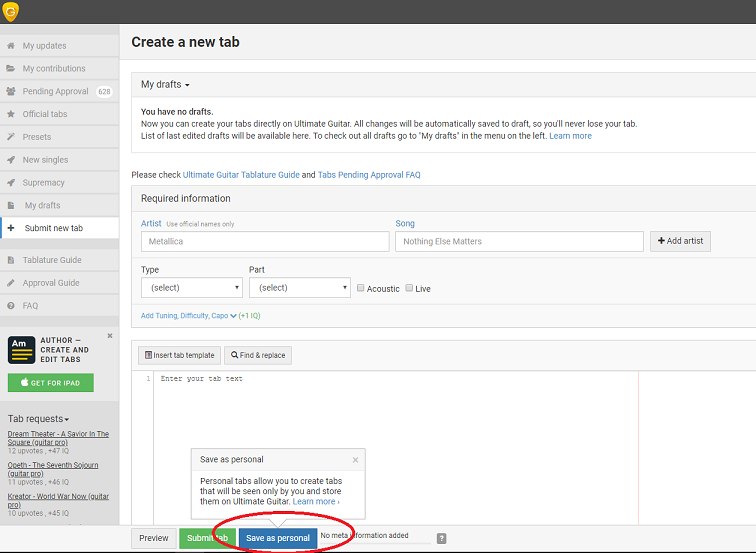Click the Song input field
The width and height of the screenshot is (756, 553).
[519, 242]
